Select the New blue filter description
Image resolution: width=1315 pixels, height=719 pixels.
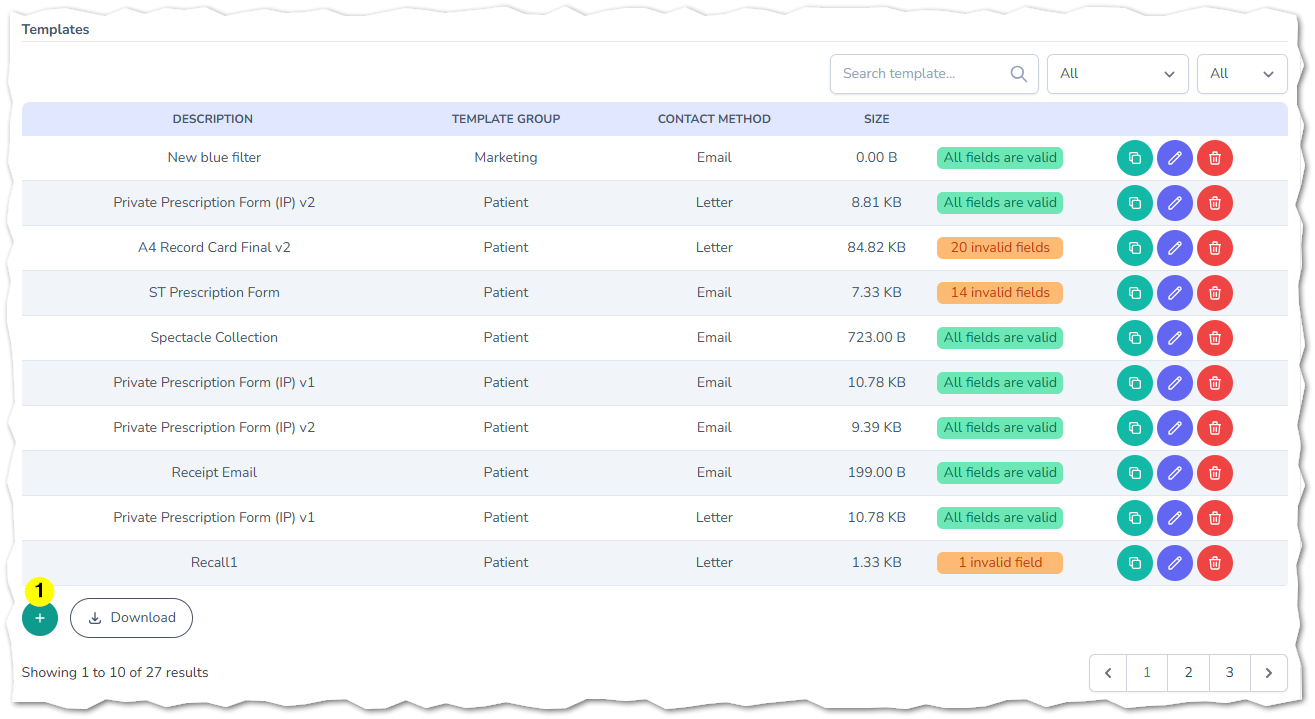pos(214,158)
